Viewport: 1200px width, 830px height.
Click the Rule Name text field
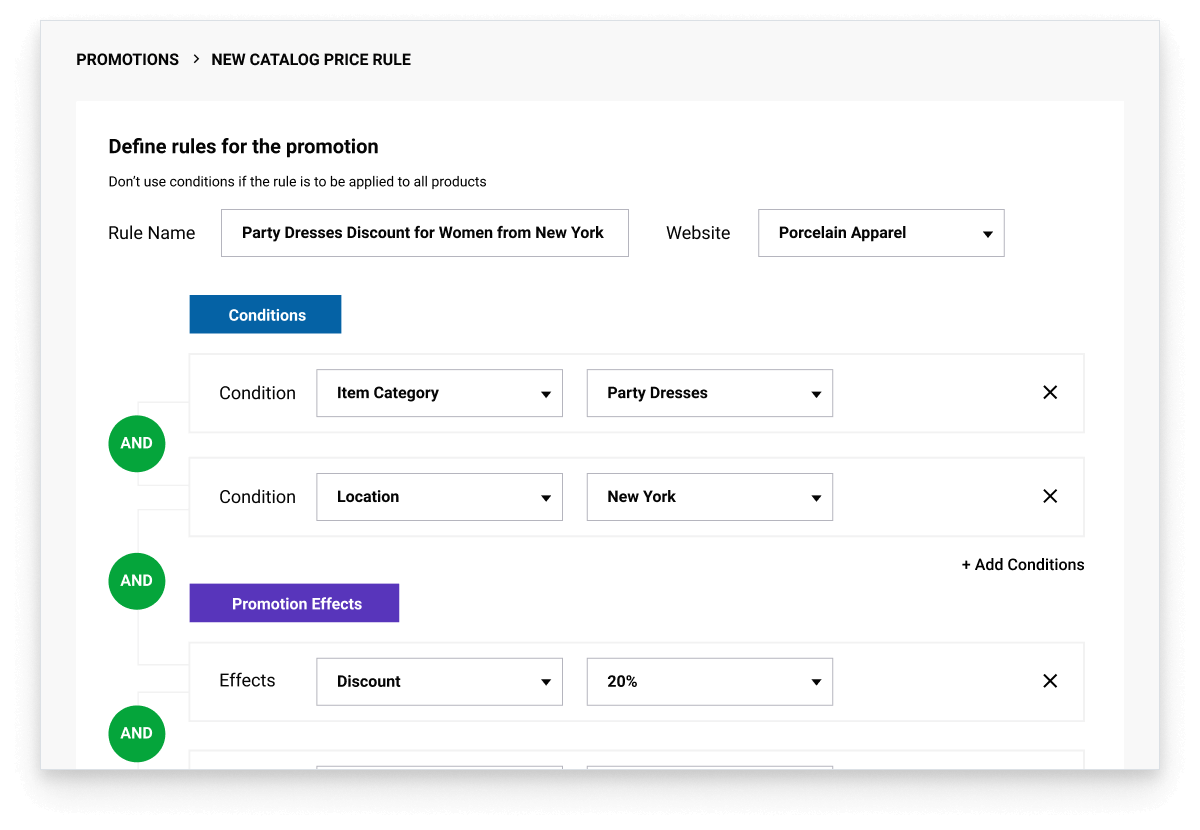click(x=424, y=233)
